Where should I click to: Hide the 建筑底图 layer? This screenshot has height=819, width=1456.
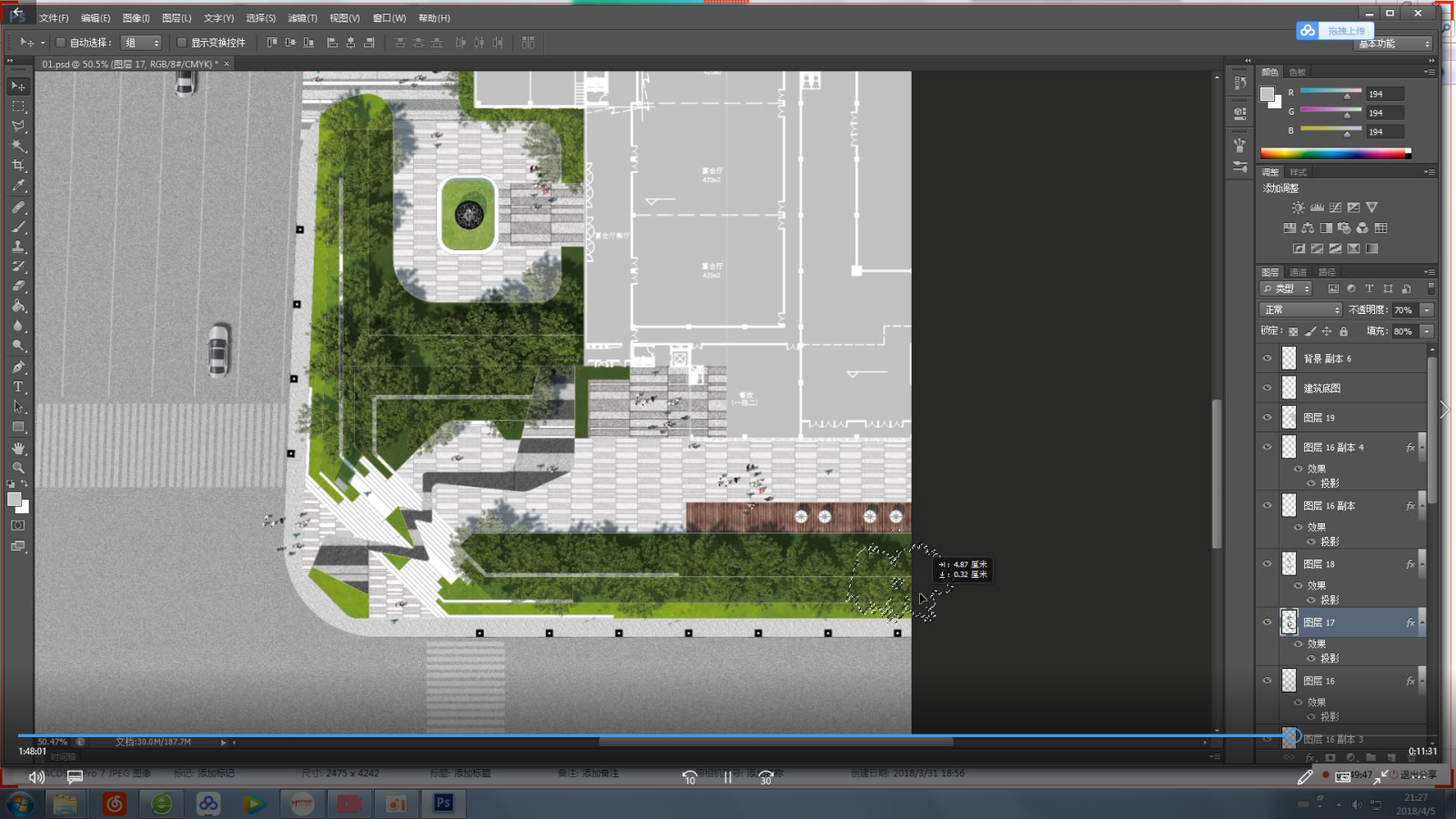click(x=1267, y=388)
